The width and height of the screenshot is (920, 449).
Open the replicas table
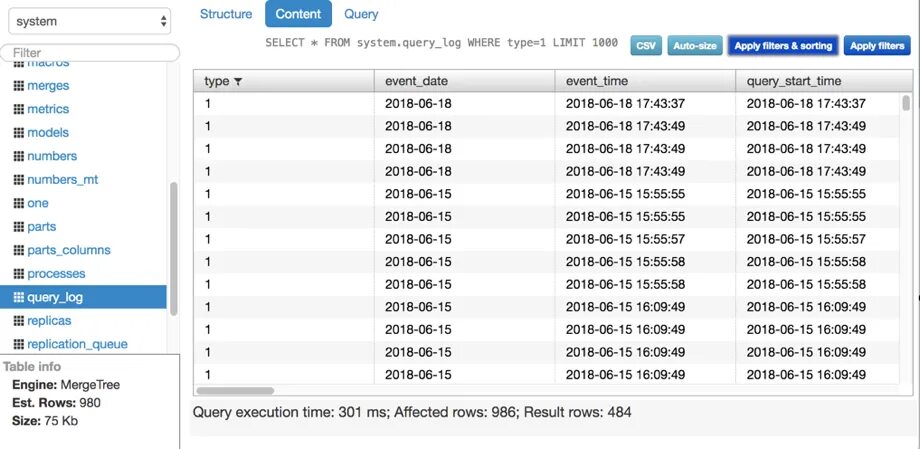49,320
